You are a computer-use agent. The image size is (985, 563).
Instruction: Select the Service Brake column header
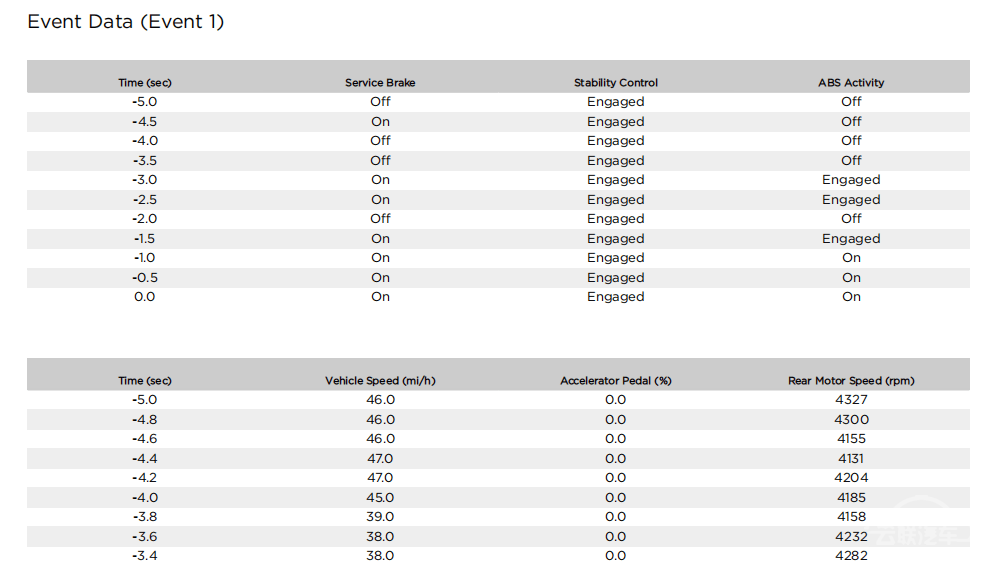coord(380,82)
